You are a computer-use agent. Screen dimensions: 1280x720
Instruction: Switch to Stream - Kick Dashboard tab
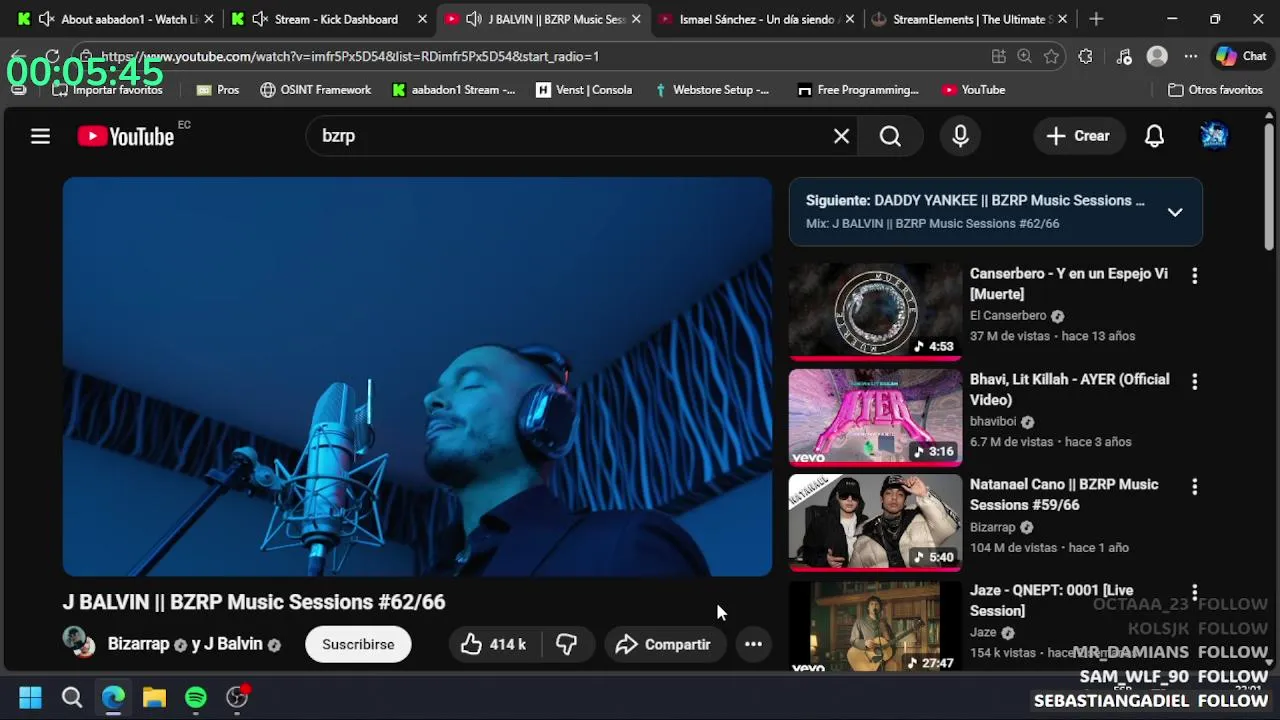(330, 19)
